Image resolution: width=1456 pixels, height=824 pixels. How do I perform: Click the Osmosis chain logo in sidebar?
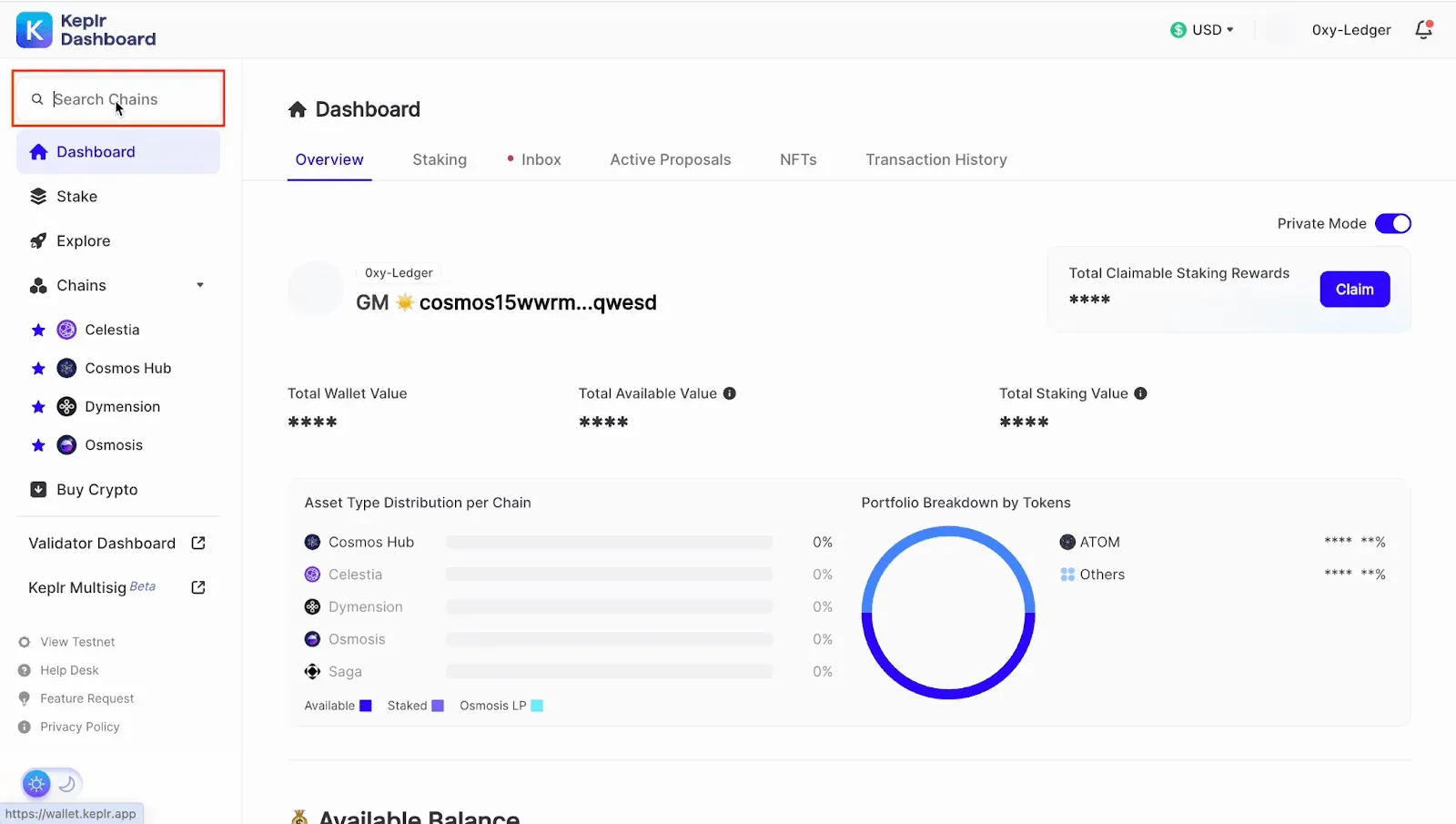coord(66,444)
